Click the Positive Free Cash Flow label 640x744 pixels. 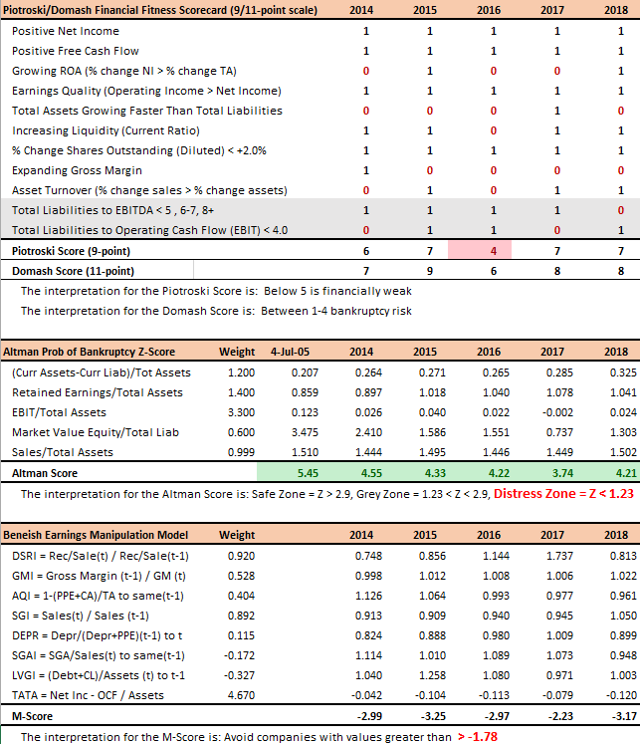coord(75,51)
